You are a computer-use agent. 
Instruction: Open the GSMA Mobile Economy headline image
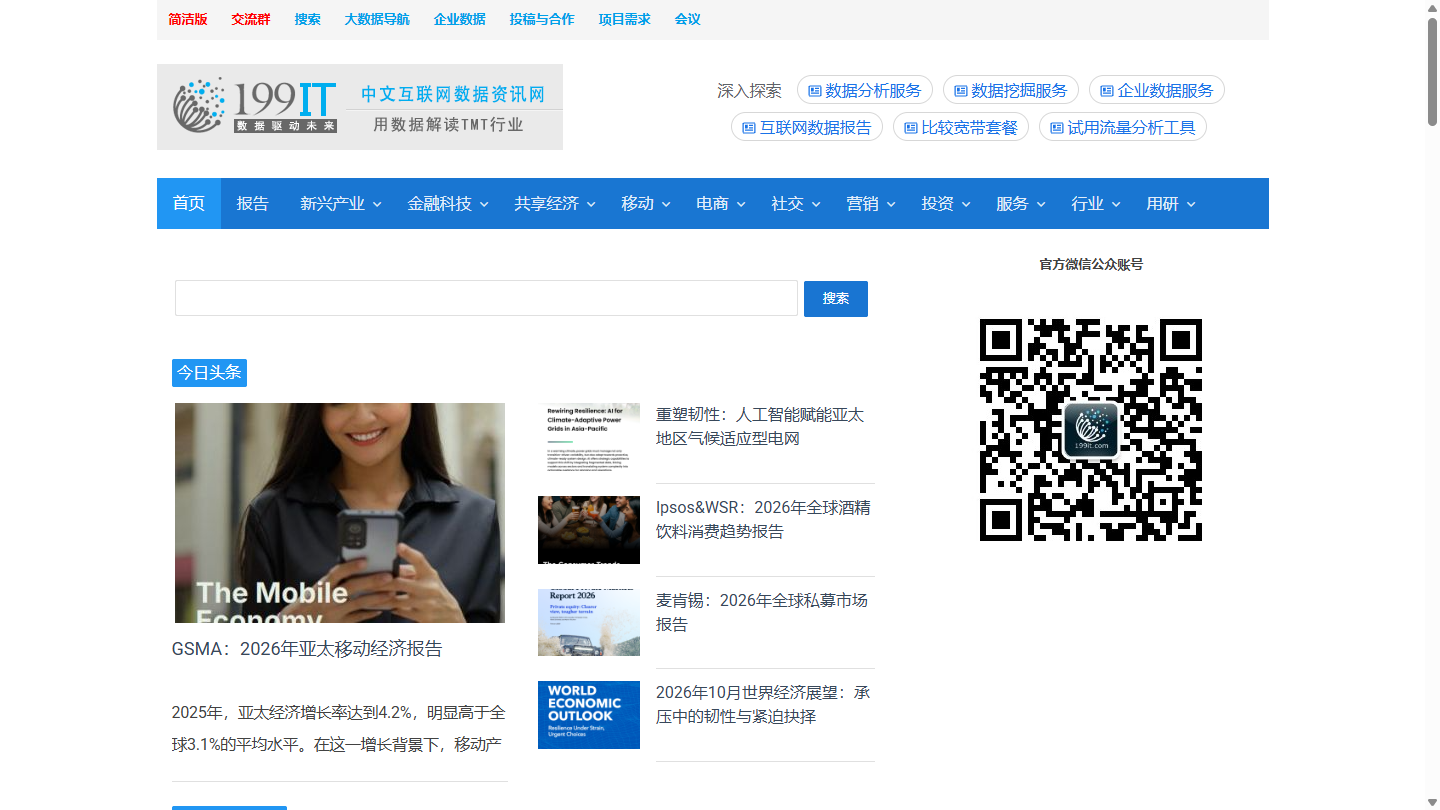pyautogui.click(x=340, y=513)
